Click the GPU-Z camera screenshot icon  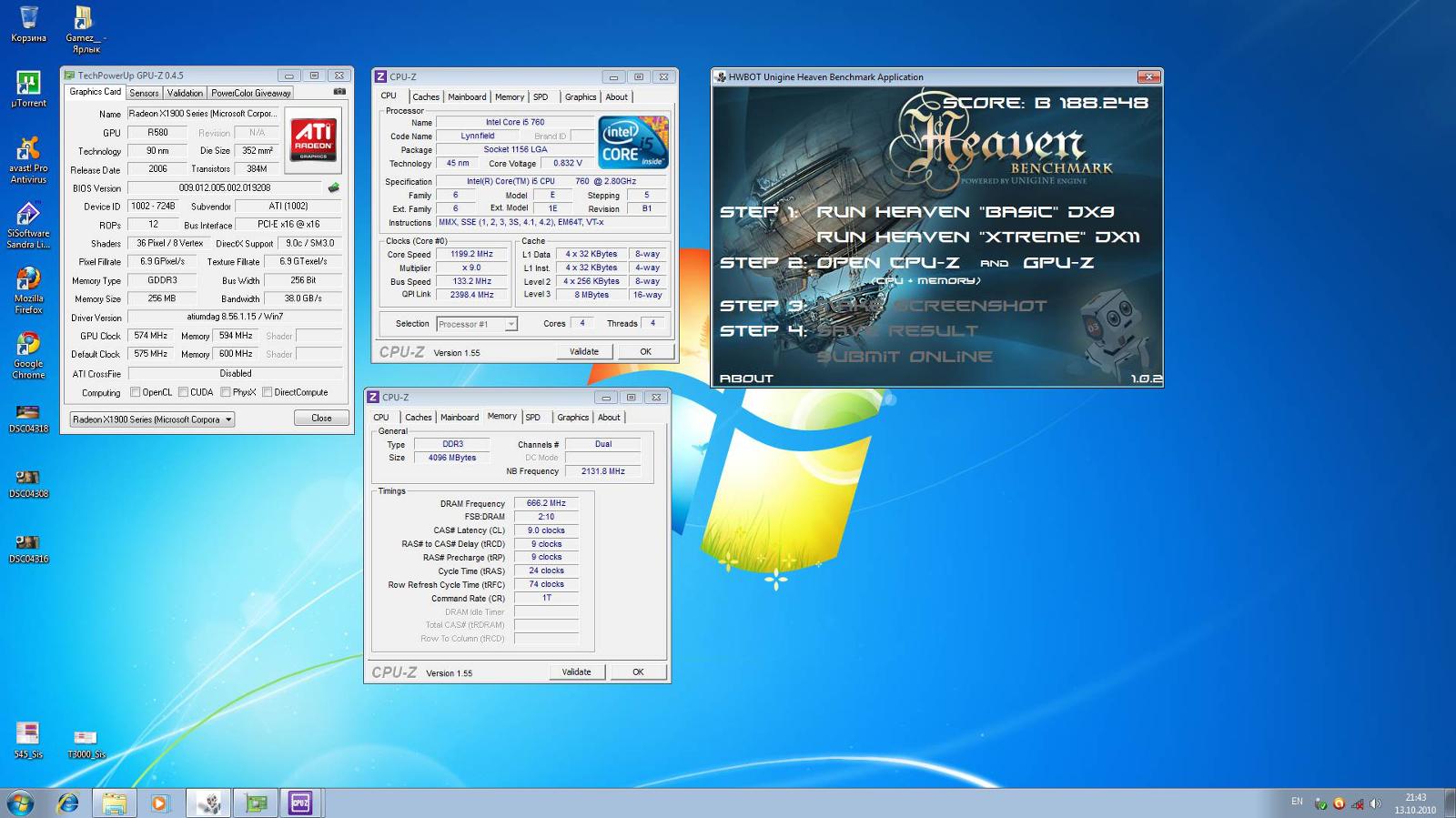339,92
